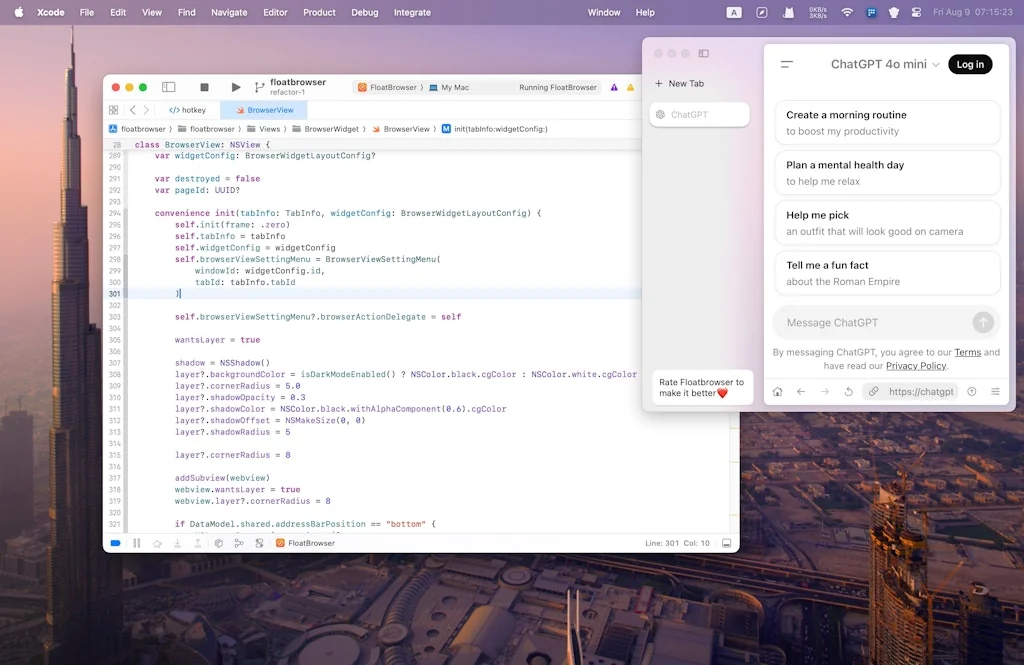
Task: Click the related items grid icon
Action: point(113,110)
